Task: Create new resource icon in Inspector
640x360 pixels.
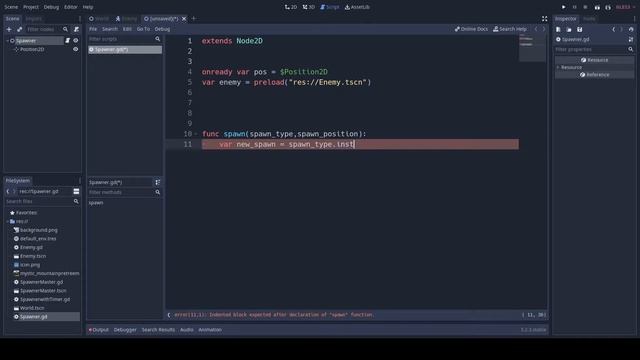Action: [558, 29]
